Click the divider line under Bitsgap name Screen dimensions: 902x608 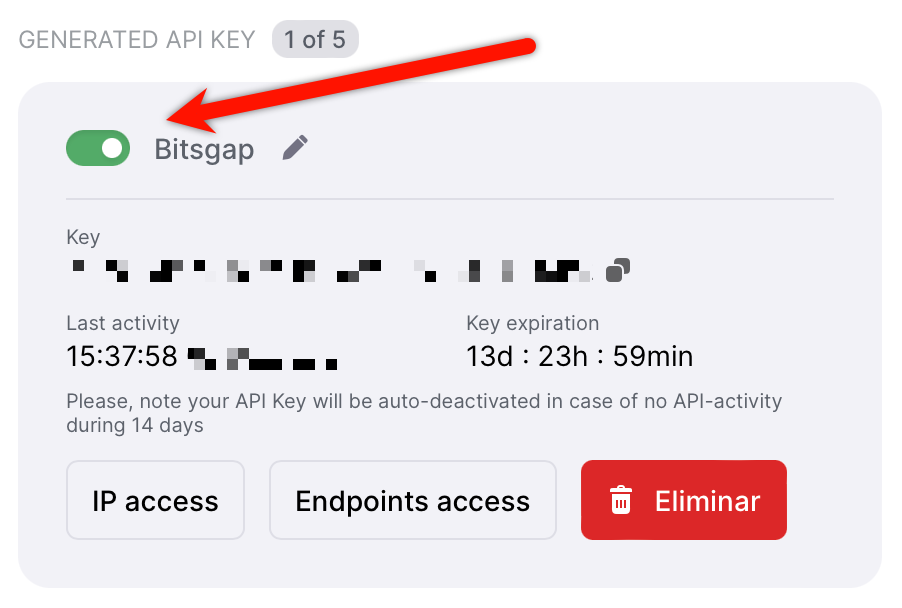click(450, 199)
